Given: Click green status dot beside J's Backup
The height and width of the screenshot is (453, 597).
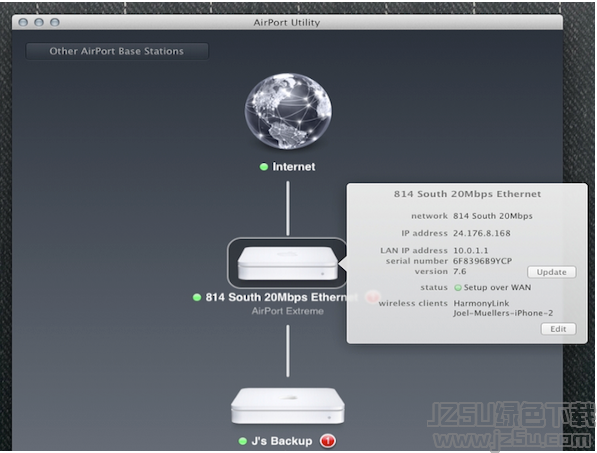Looking at the screenshot, I should (x=243, y=441).
